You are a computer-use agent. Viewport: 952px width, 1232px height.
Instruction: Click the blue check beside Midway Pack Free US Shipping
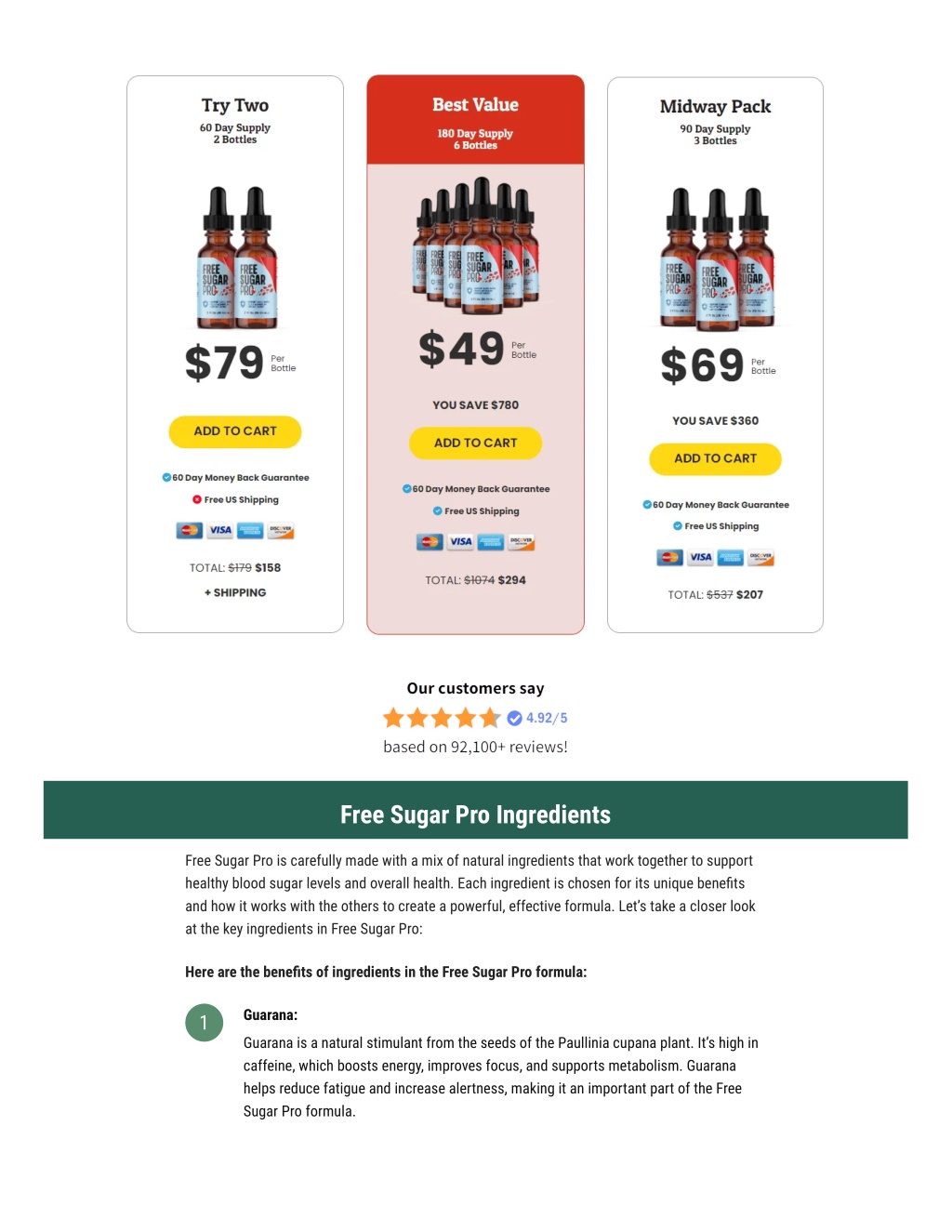pyautogui.click(x=678, y=526)
